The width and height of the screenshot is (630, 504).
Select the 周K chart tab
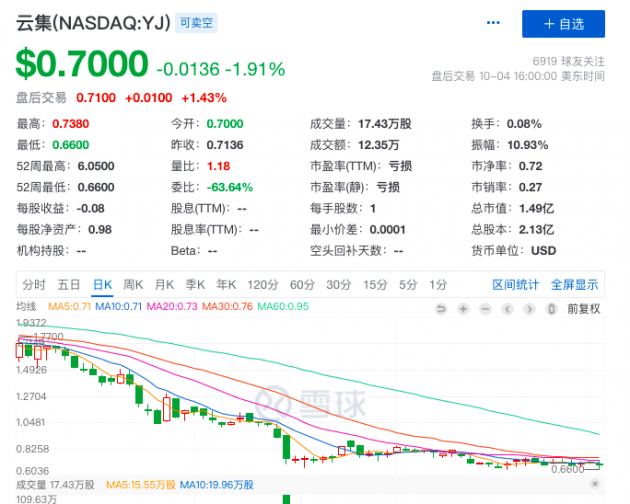tap(133, 285)
